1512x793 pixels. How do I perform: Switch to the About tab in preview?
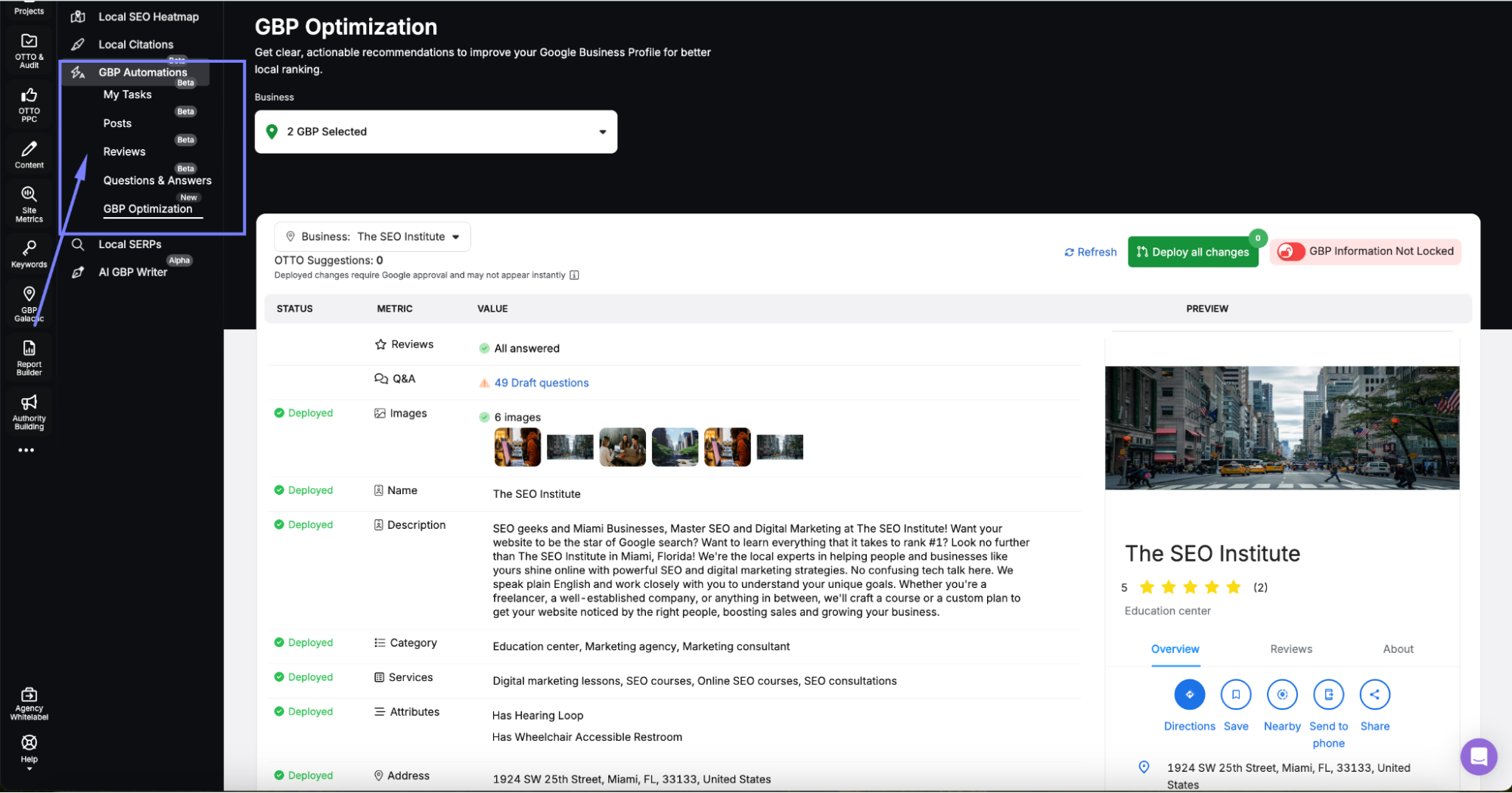pos(1398,649)
